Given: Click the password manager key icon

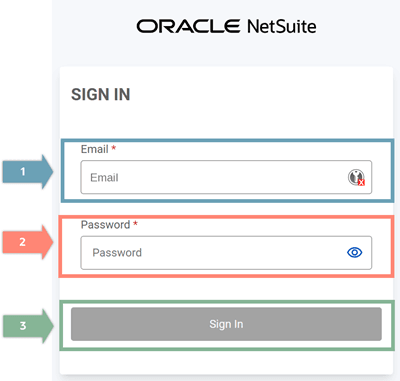Looking at the screenshot, I should point(356,177).
